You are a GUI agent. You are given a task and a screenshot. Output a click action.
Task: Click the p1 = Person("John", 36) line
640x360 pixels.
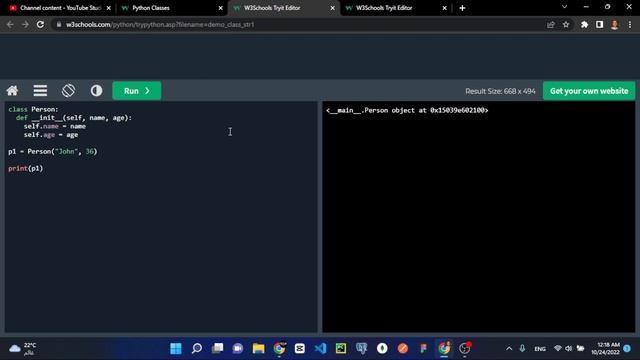53,151
